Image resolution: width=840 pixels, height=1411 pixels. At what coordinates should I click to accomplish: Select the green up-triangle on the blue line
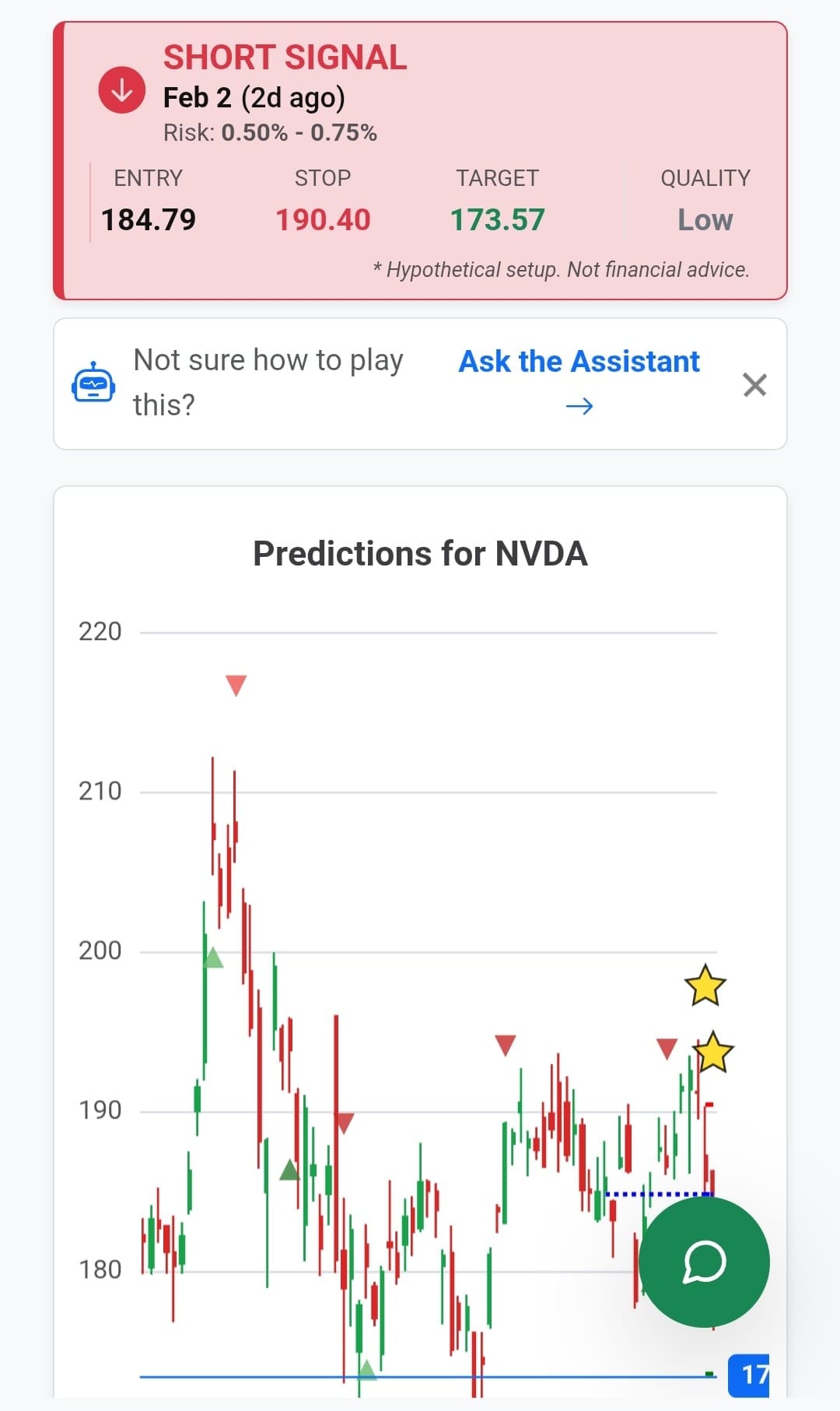click(x=366, y=1370)
